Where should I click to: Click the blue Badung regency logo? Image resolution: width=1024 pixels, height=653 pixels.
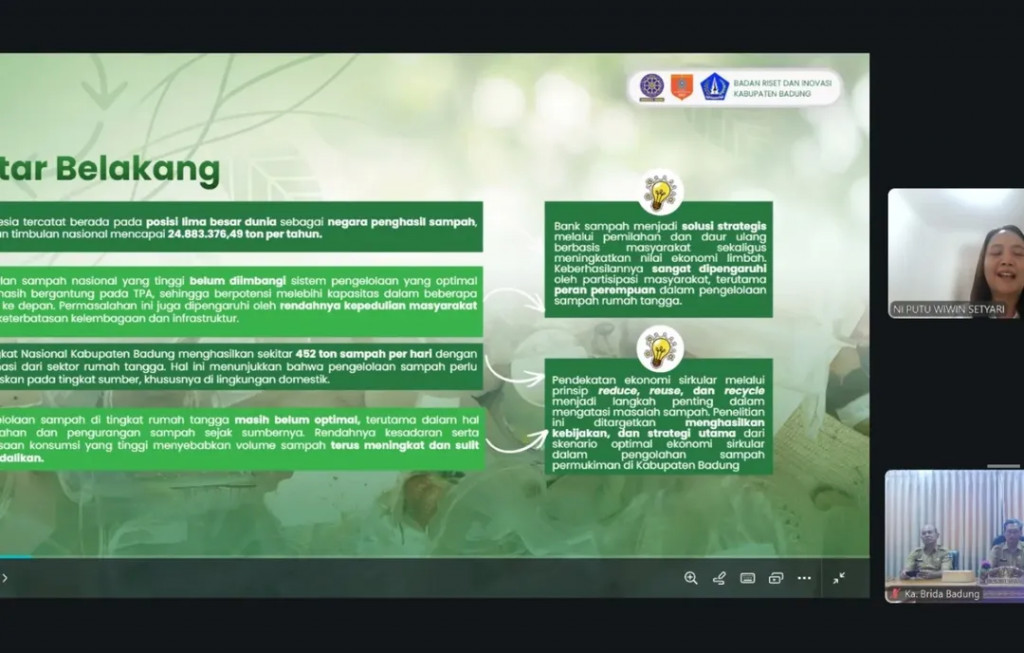coord(714,87)
